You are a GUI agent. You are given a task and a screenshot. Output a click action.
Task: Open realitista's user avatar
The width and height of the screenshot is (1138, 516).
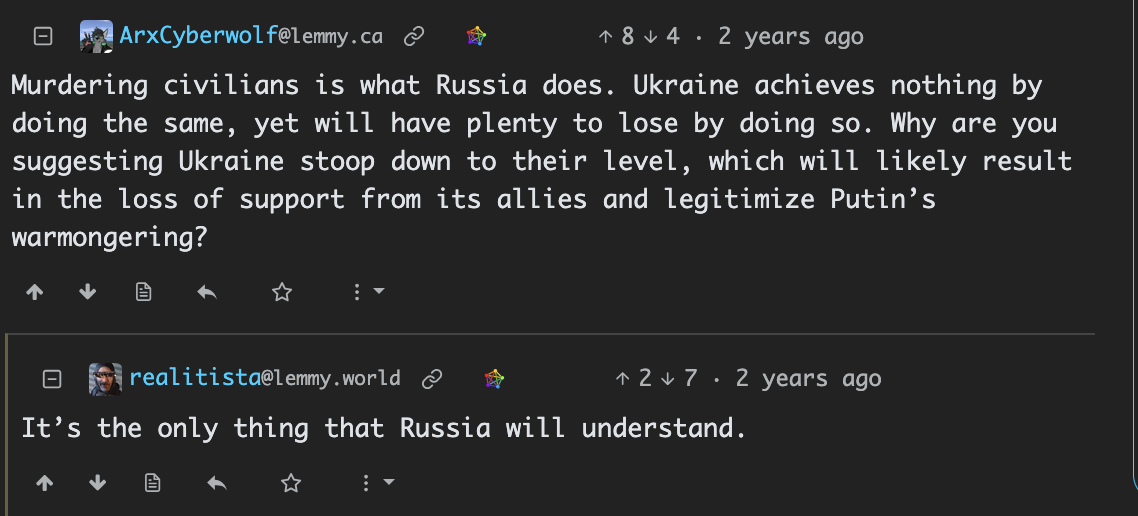pyautogui.click(x=106, y=379)
